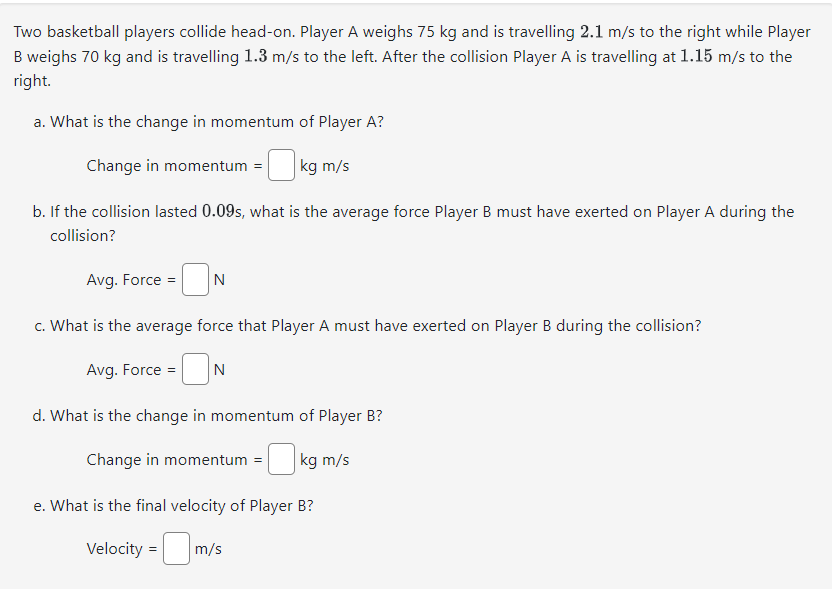The image size is (832, 589).
Task: Click the 'Avg. Force =' label in part c
Action: click(131, 370)
